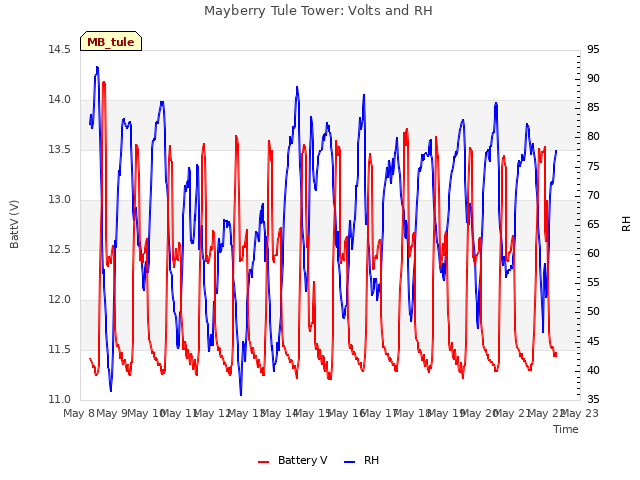Click the 11.5 voltage tick label
This screenshot has height=480, width=640.
60,349
